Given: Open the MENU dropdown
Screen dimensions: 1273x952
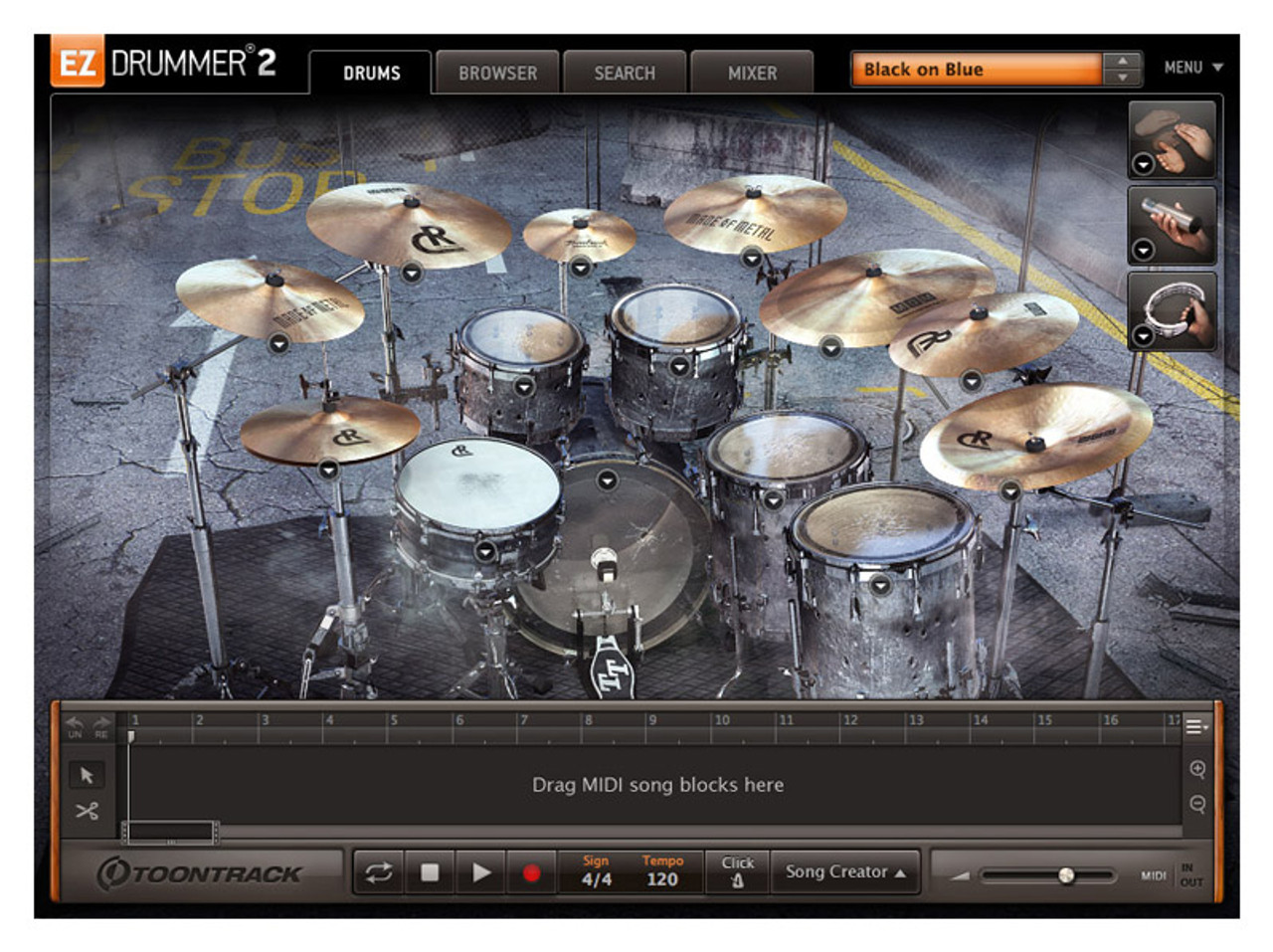Looking at the screenshot, I should [1193, 68].
